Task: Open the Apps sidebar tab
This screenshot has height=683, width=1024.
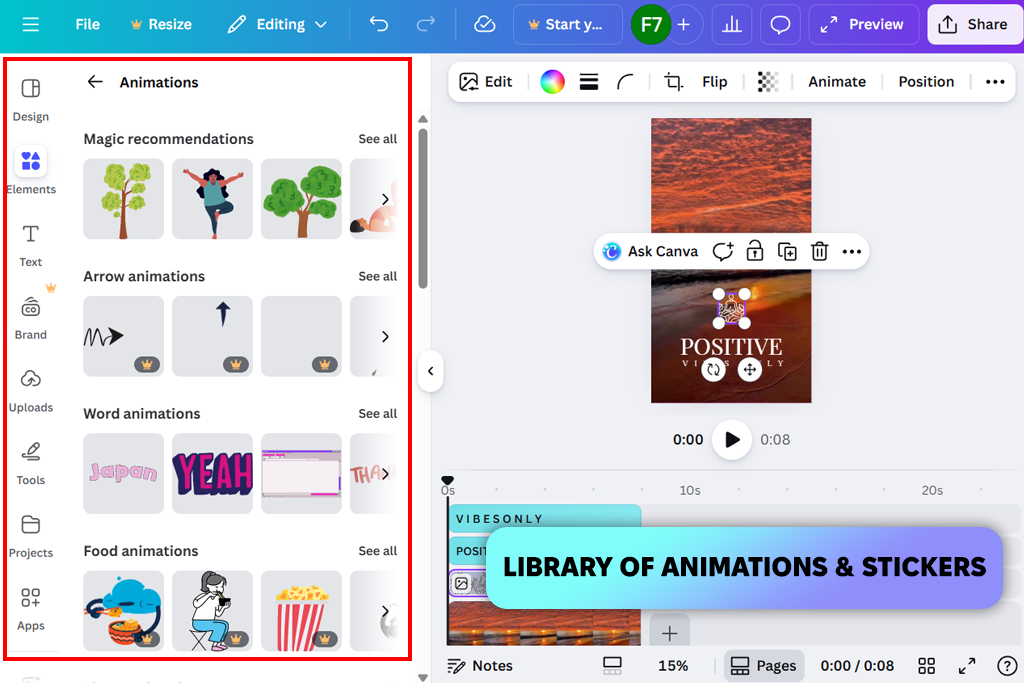Action: click(x=31, y=610)
